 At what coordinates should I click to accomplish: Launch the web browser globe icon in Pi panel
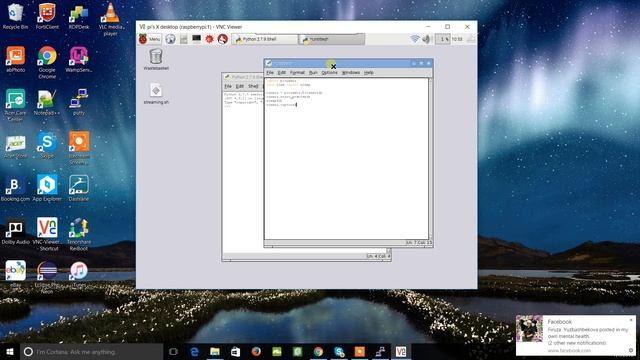(x=171, y=39)
